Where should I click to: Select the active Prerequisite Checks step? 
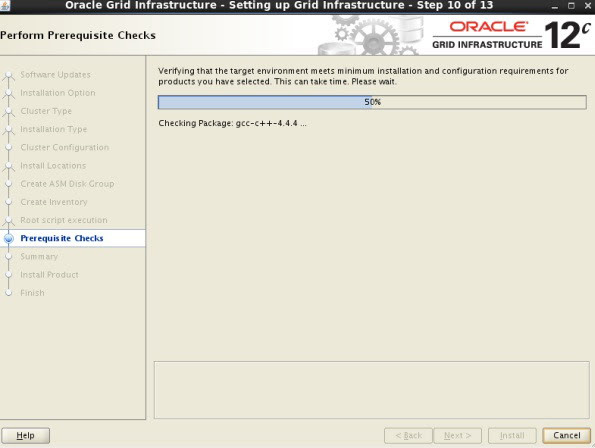click(x=62, y=238)
